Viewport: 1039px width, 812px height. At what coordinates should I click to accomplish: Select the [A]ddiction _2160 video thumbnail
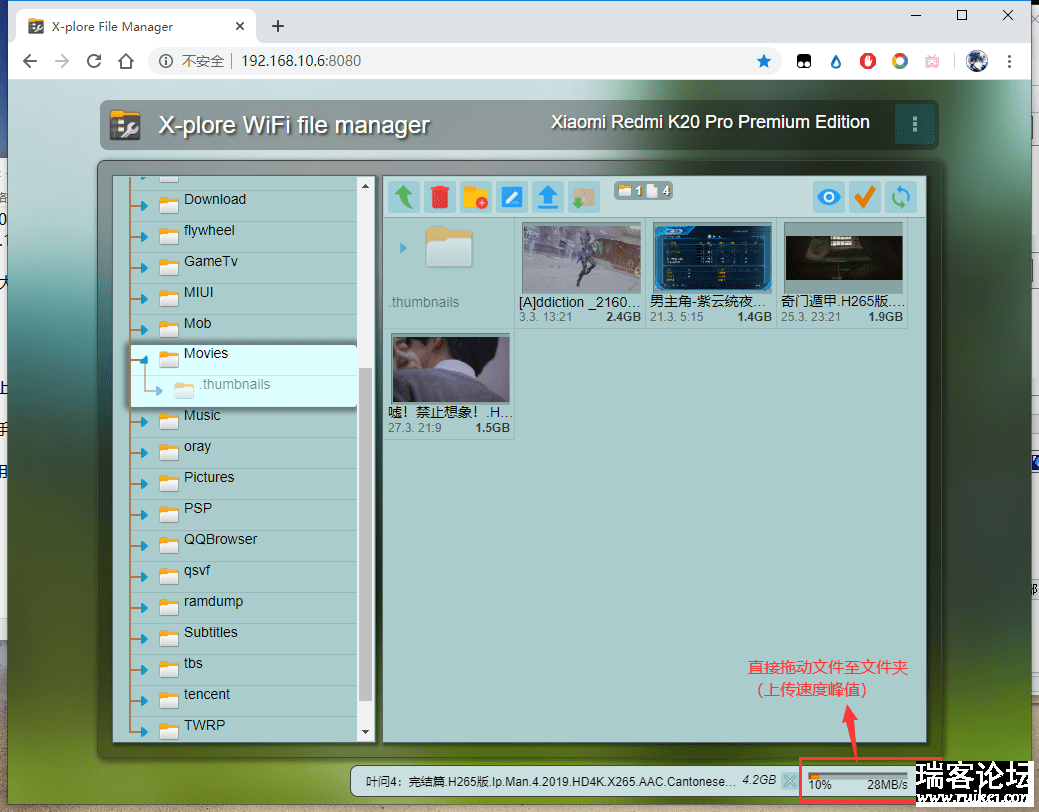[581, 258]
